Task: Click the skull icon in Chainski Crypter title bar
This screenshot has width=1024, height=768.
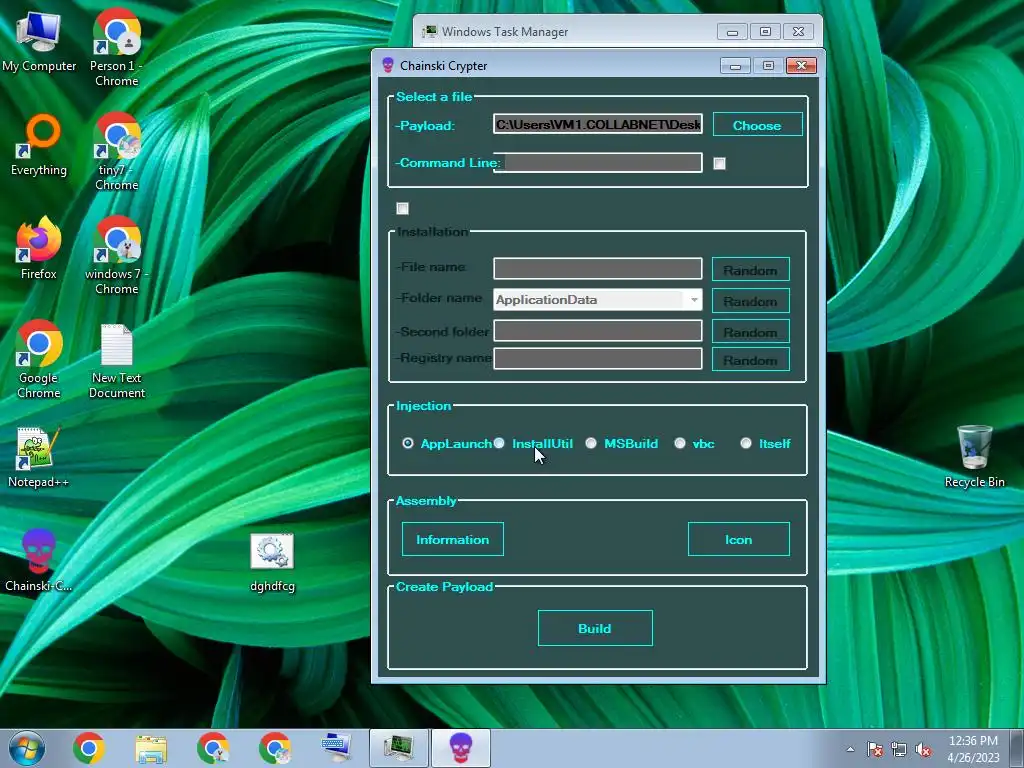Action: pos(387,65)
